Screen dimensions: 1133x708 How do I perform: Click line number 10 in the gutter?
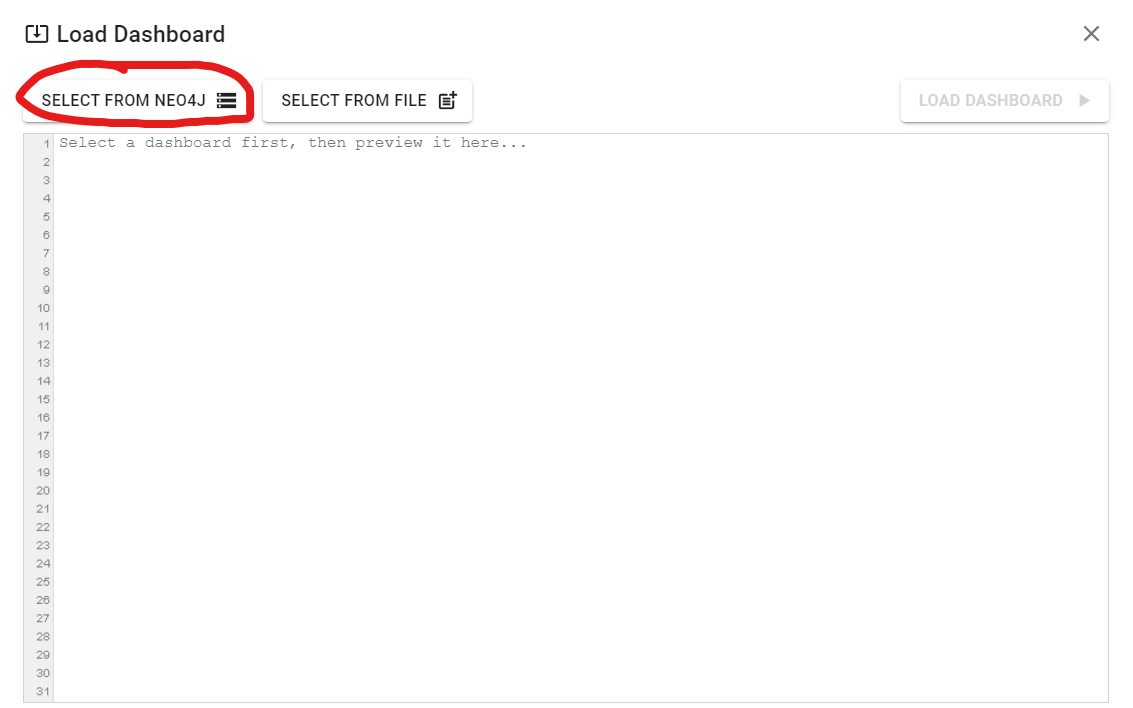(43, 308)
